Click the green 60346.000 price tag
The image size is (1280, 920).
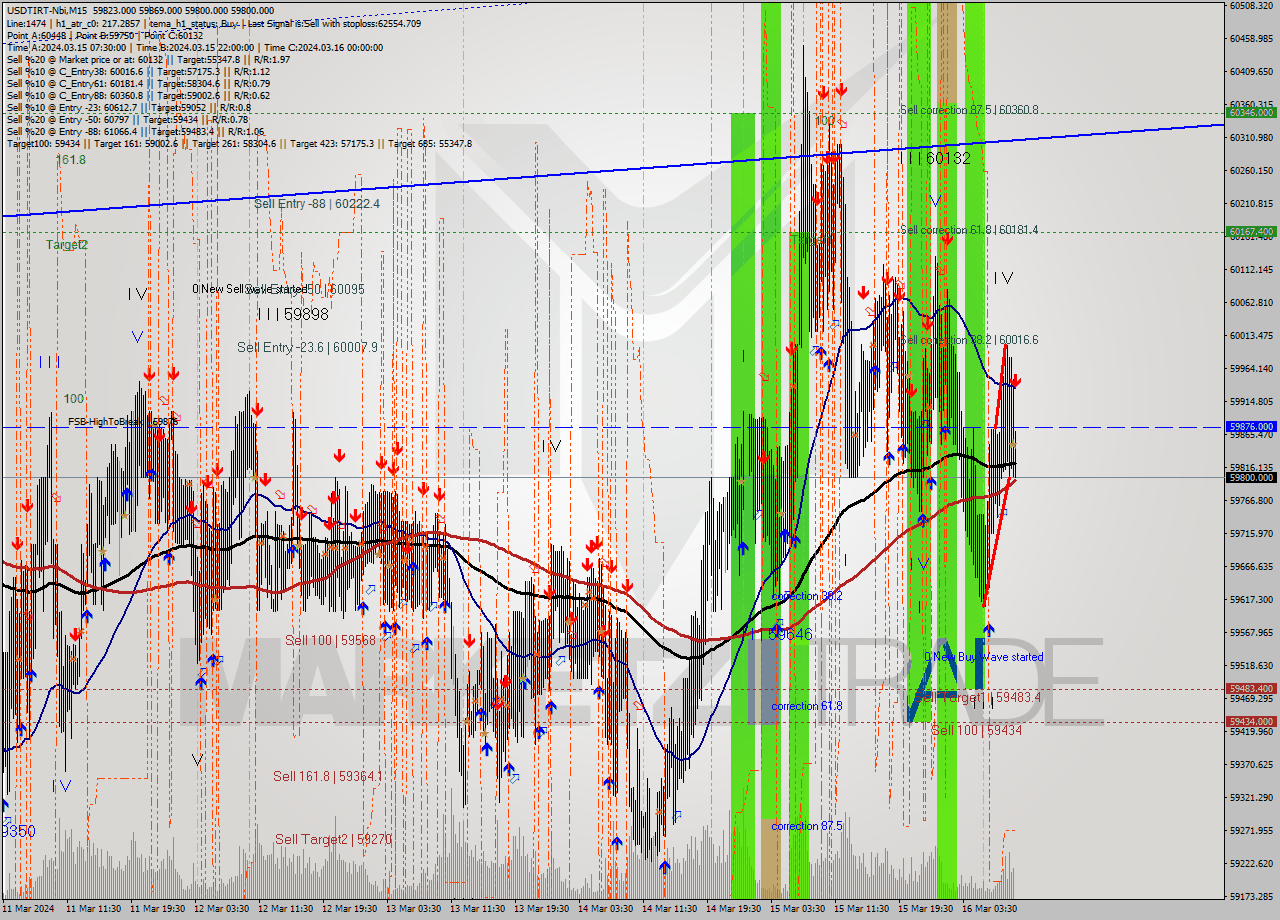tap(1251, 112)
